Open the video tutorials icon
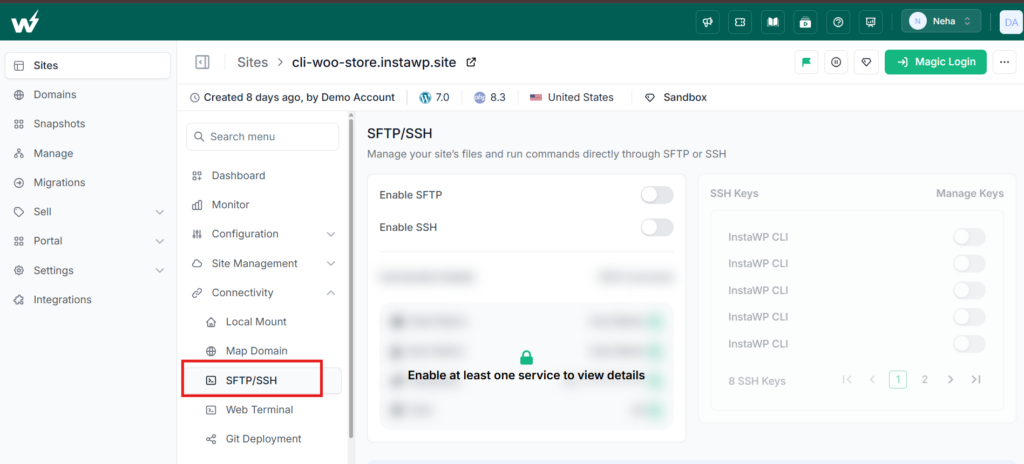The height and width of the screenshot is (464, 1024). [x=805, y=22]
